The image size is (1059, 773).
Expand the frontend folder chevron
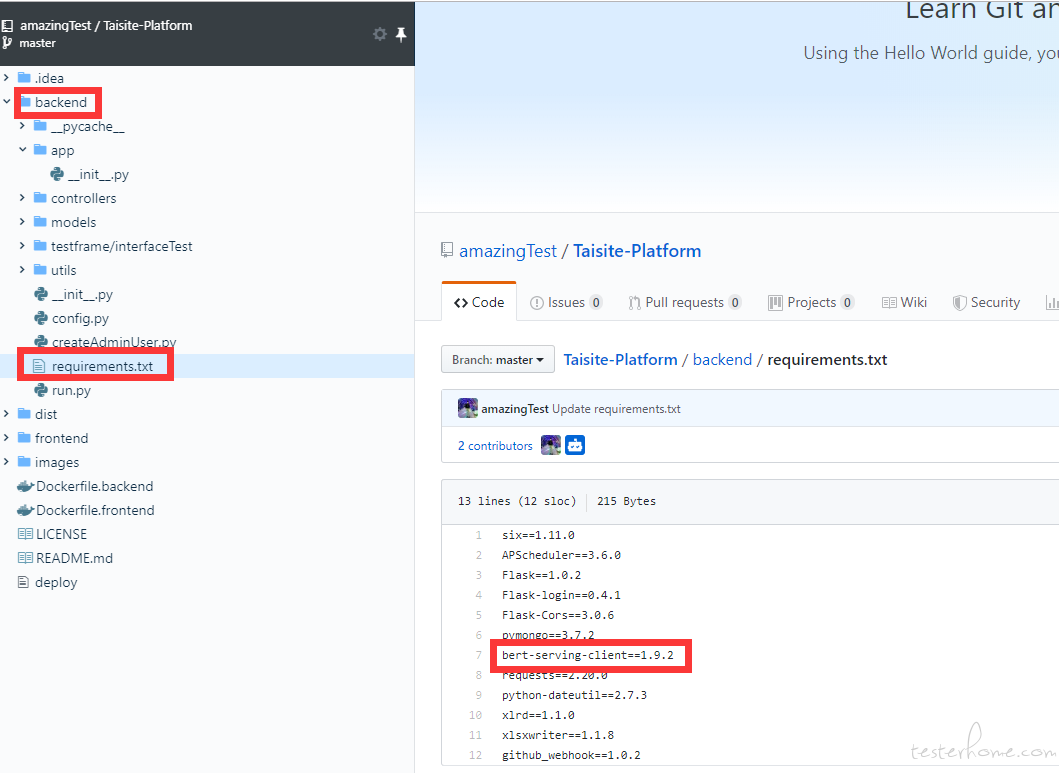tap(7, 437)
